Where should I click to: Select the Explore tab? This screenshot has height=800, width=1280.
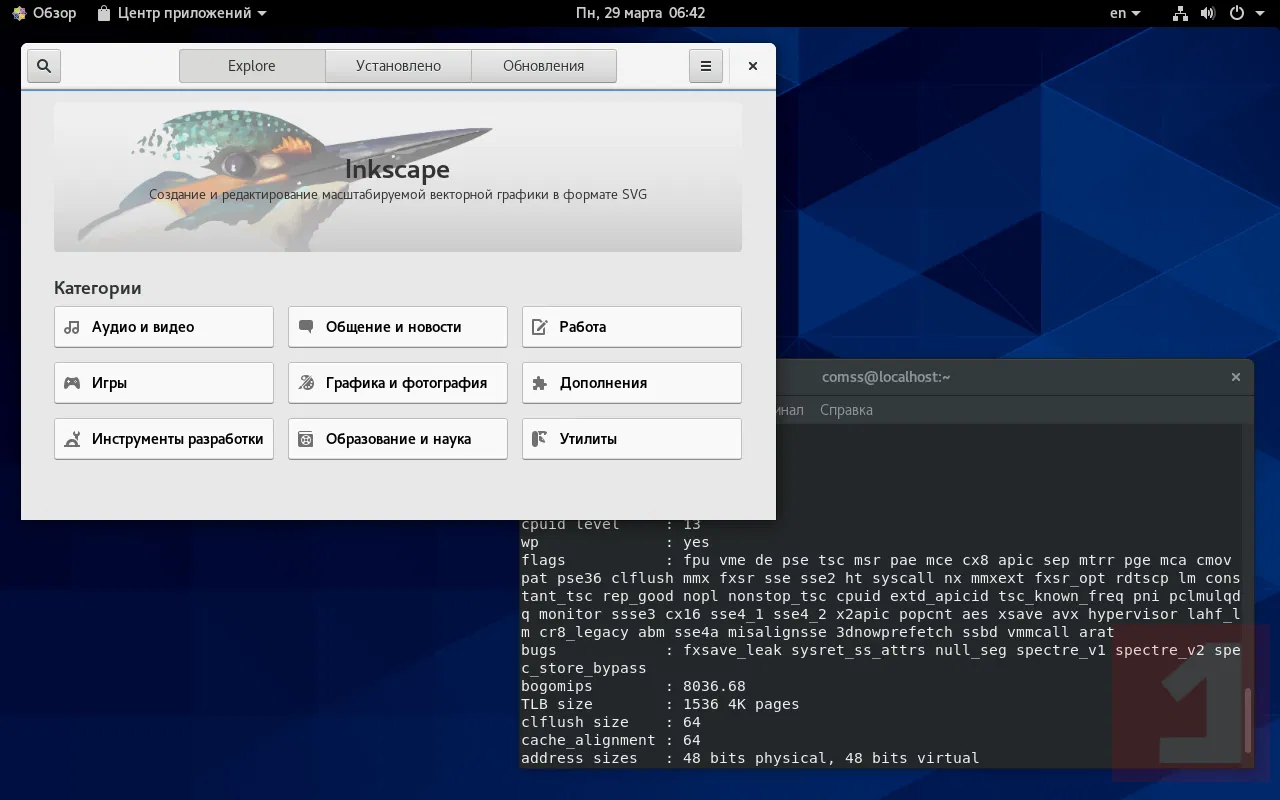pyautogui.click(x=252, y=66)
